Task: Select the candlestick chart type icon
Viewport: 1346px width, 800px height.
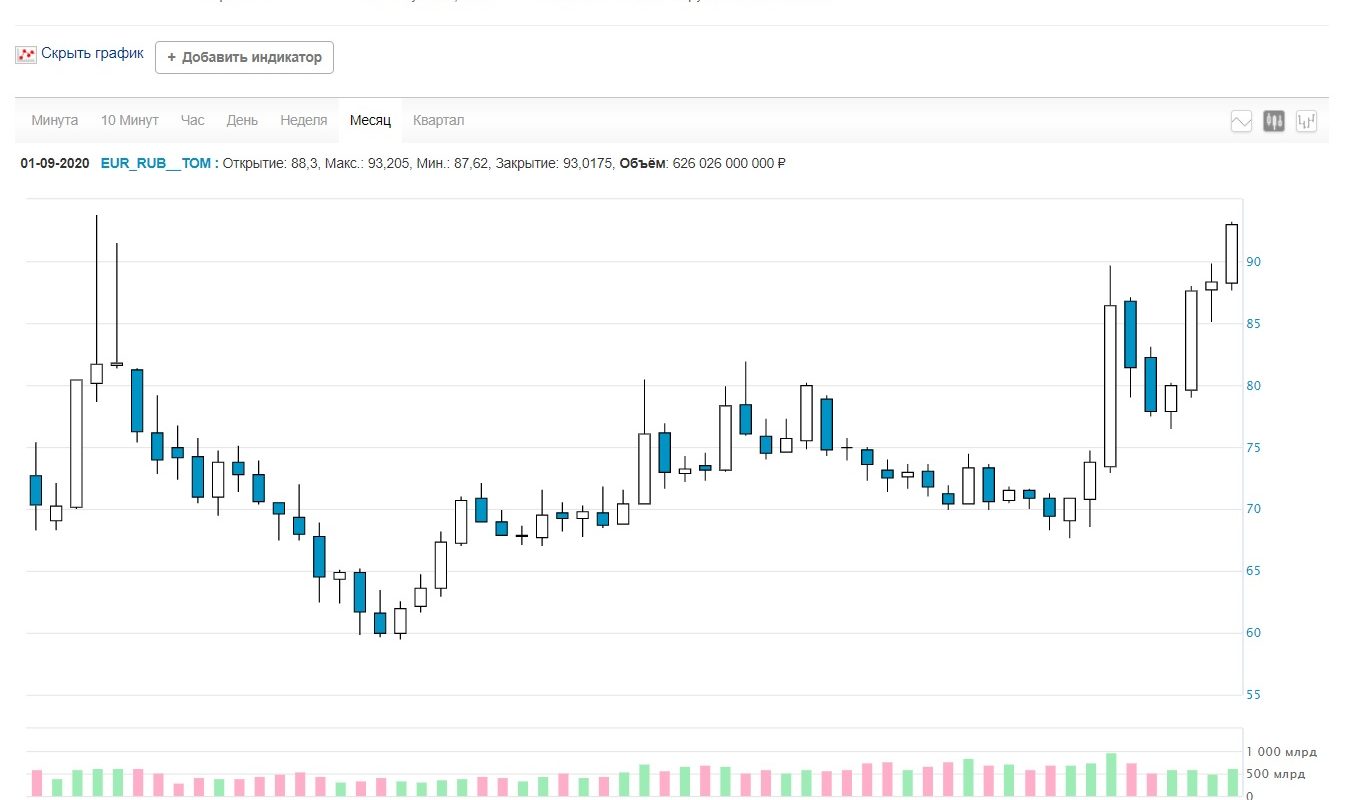Action: coord(1274,122)
